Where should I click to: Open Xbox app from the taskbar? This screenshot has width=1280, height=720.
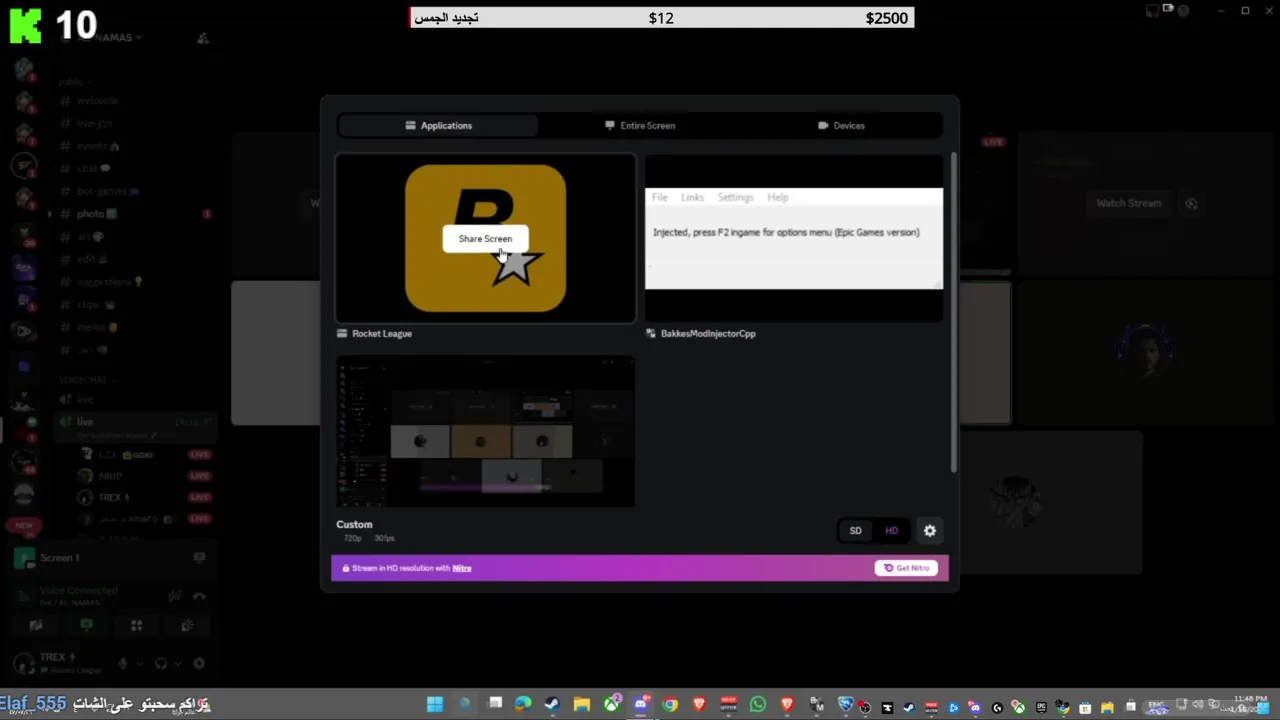pos(611,705)
